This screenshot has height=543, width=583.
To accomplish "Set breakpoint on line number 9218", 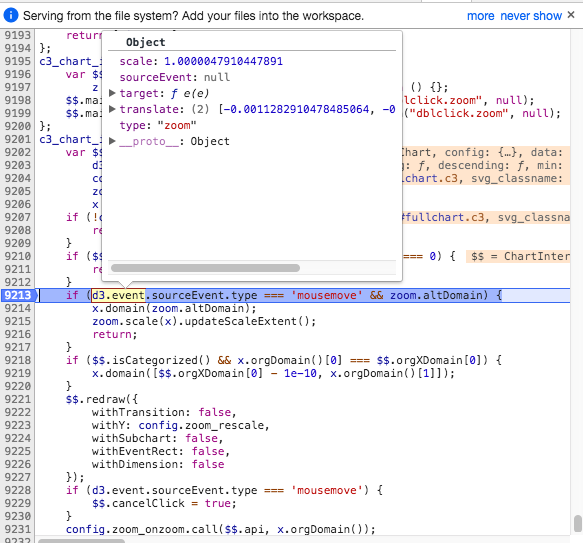I will coord(17,360).
